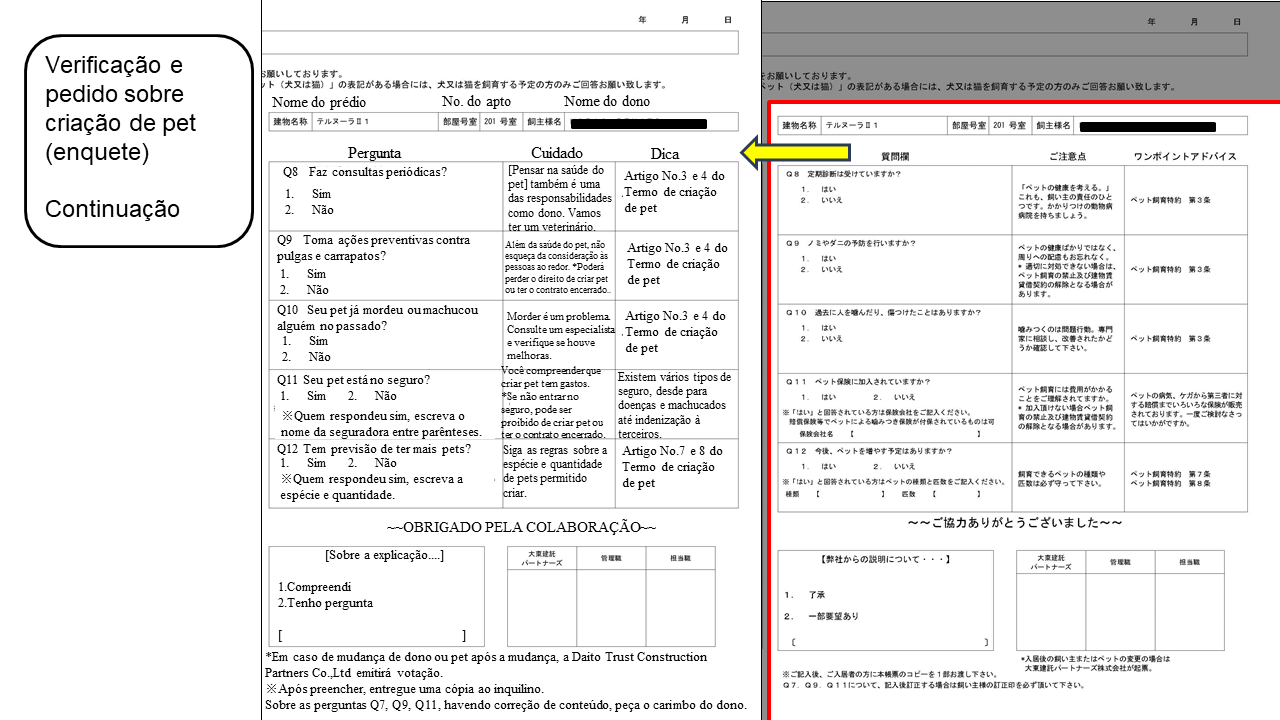Viewport: 1280px width, 720px height.
Task: Select 'はい' under Japanese Q8
Action: (828, 188)
